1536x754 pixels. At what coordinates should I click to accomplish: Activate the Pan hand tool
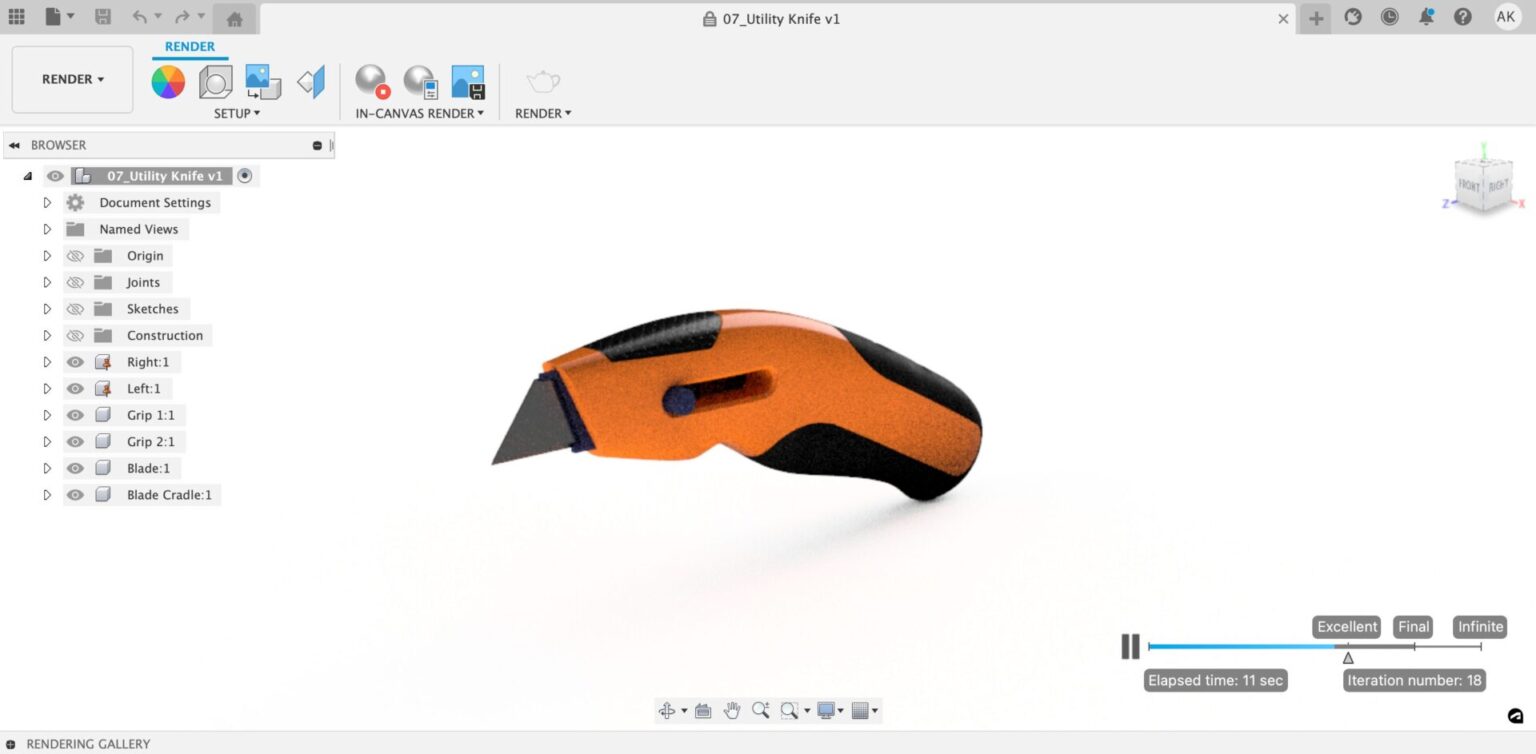[731, 710]
